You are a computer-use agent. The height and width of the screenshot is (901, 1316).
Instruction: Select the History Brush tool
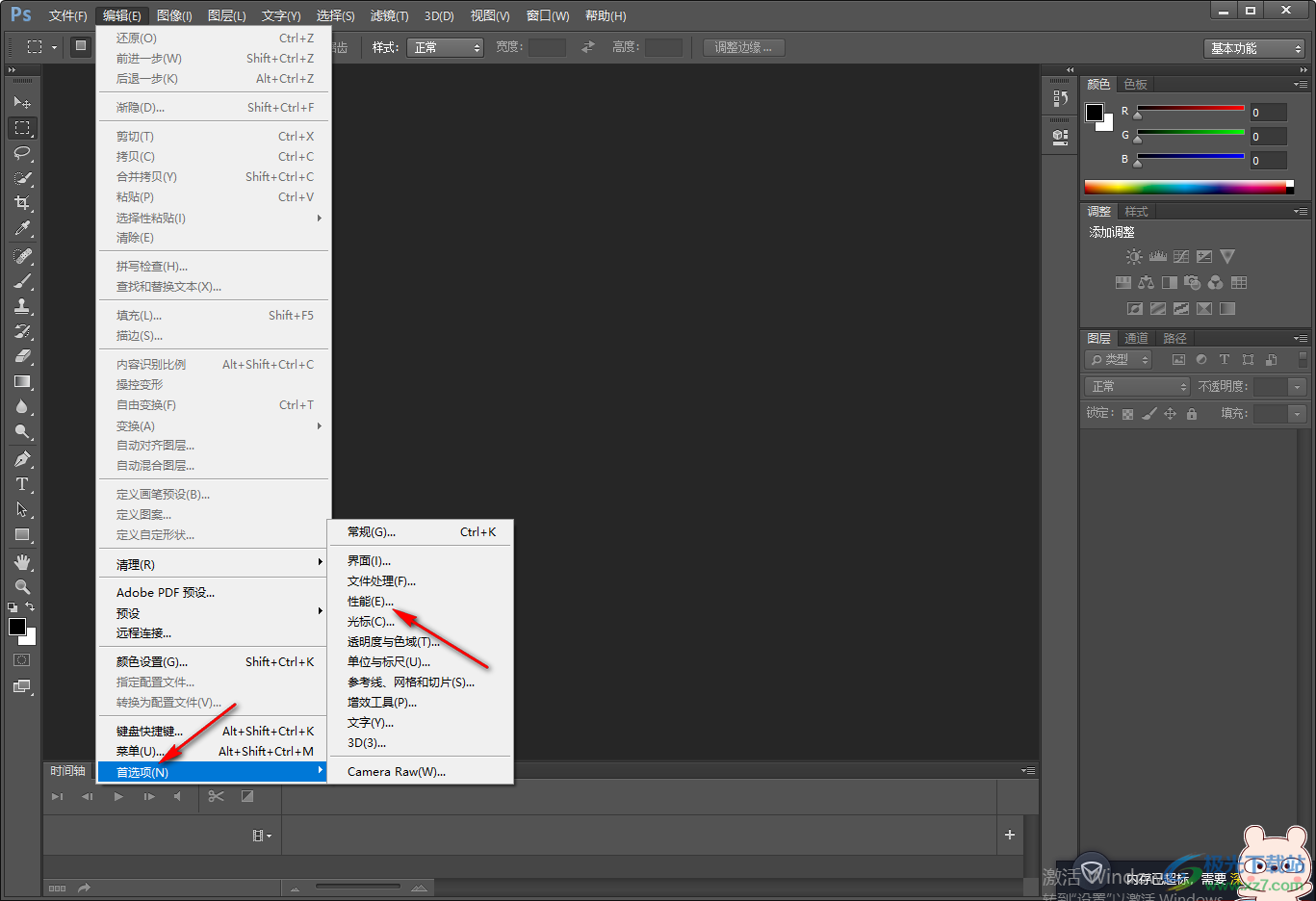[x=22, y=331]
